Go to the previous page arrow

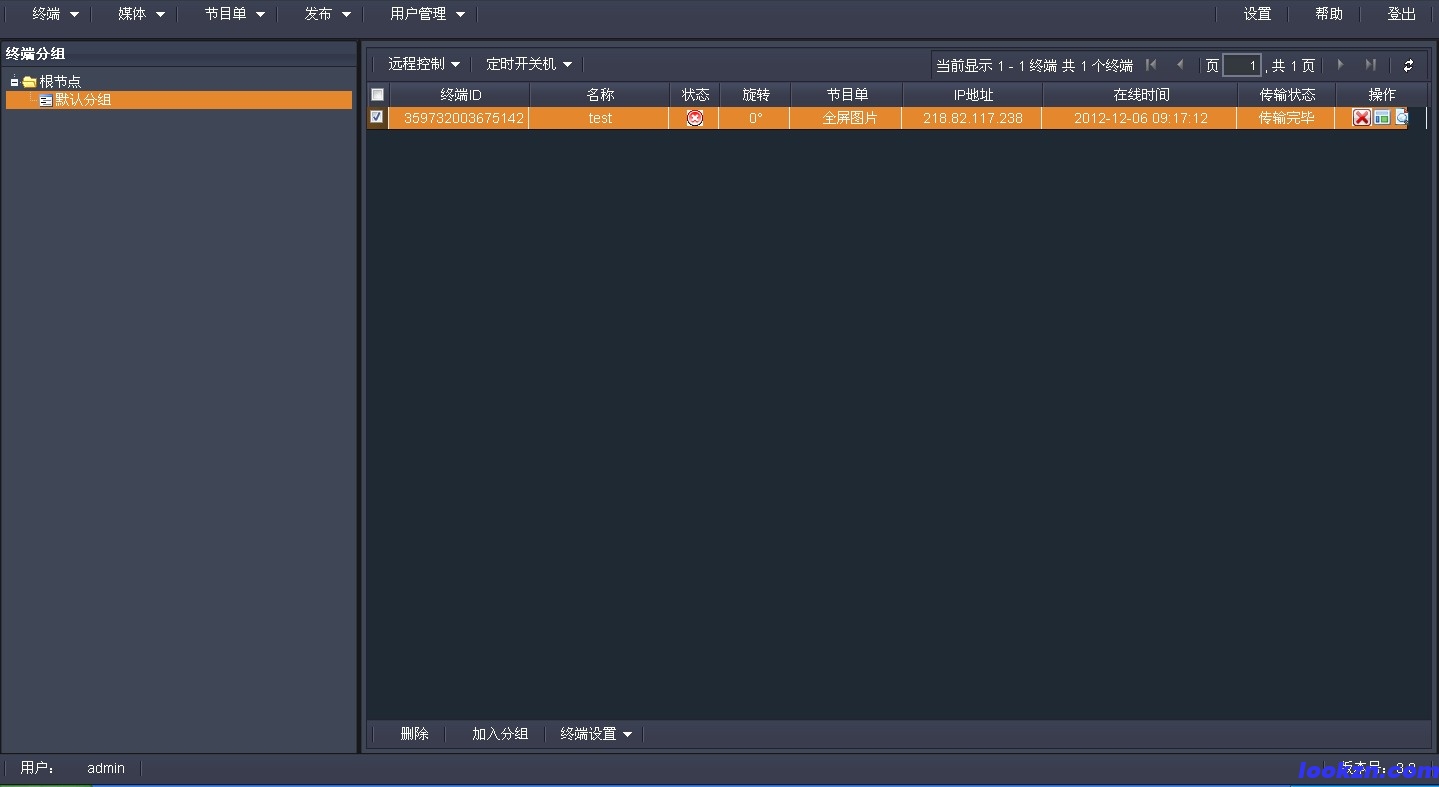[x=1180, y=65]
